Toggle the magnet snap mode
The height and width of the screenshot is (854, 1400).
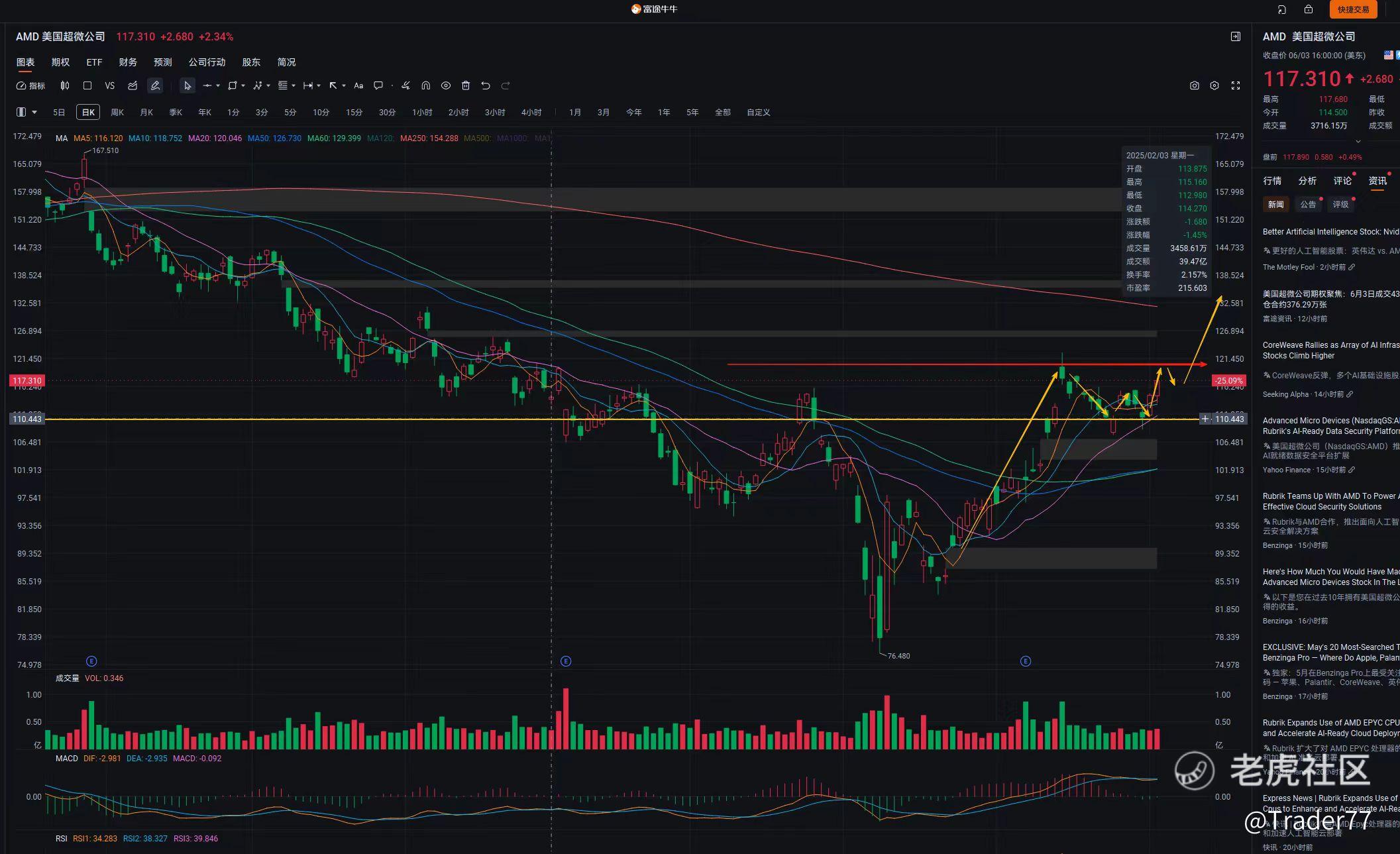pos(426,85)
